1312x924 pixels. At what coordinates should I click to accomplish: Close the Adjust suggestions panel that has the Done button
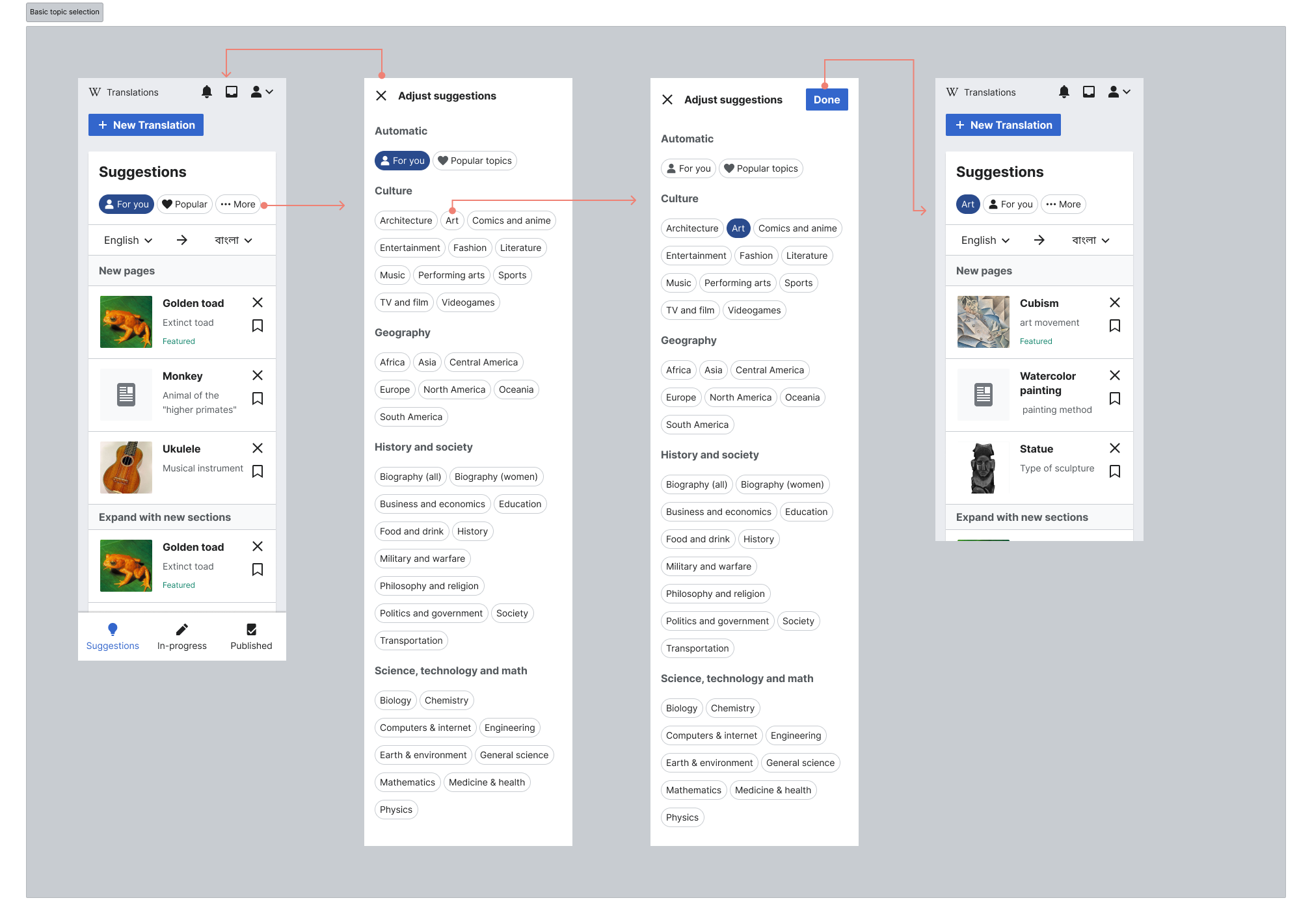point(667,99)
